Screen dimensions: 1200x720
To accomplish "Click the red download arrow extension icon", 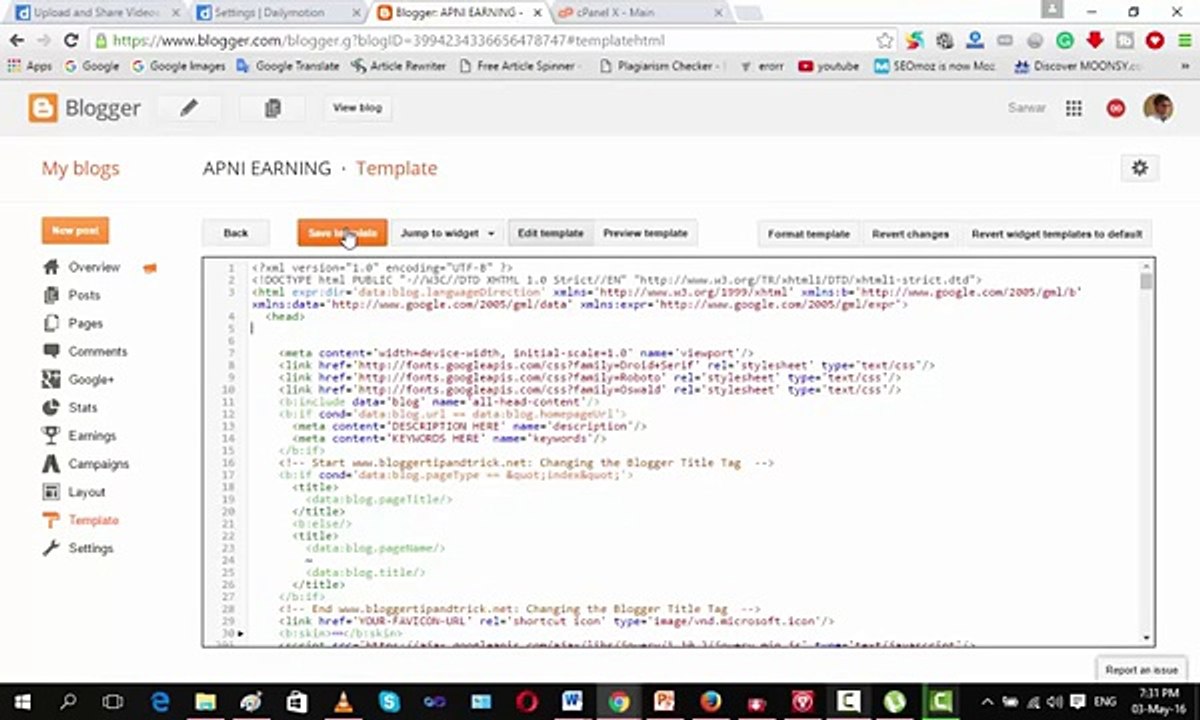I will 1095,41.
